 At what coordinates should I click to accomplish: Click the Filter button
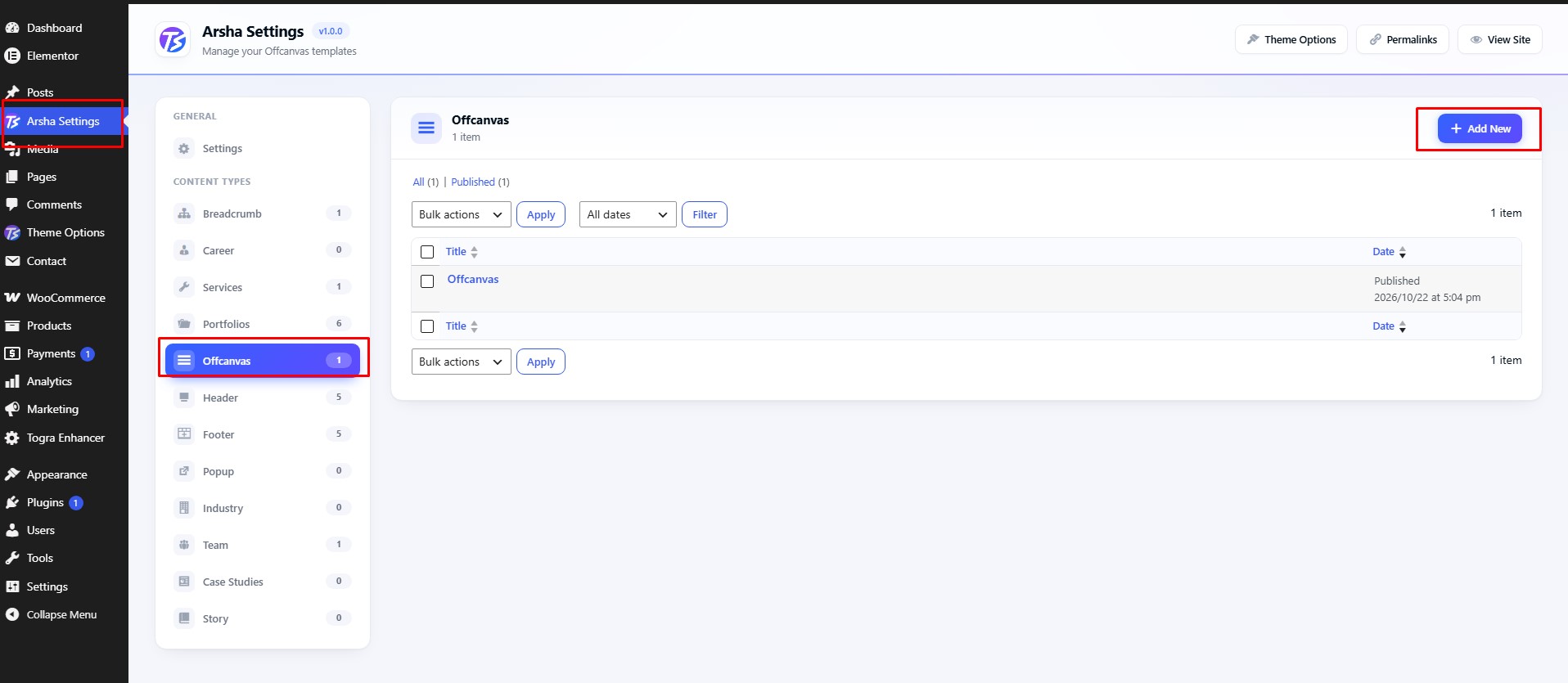(705, 214)
